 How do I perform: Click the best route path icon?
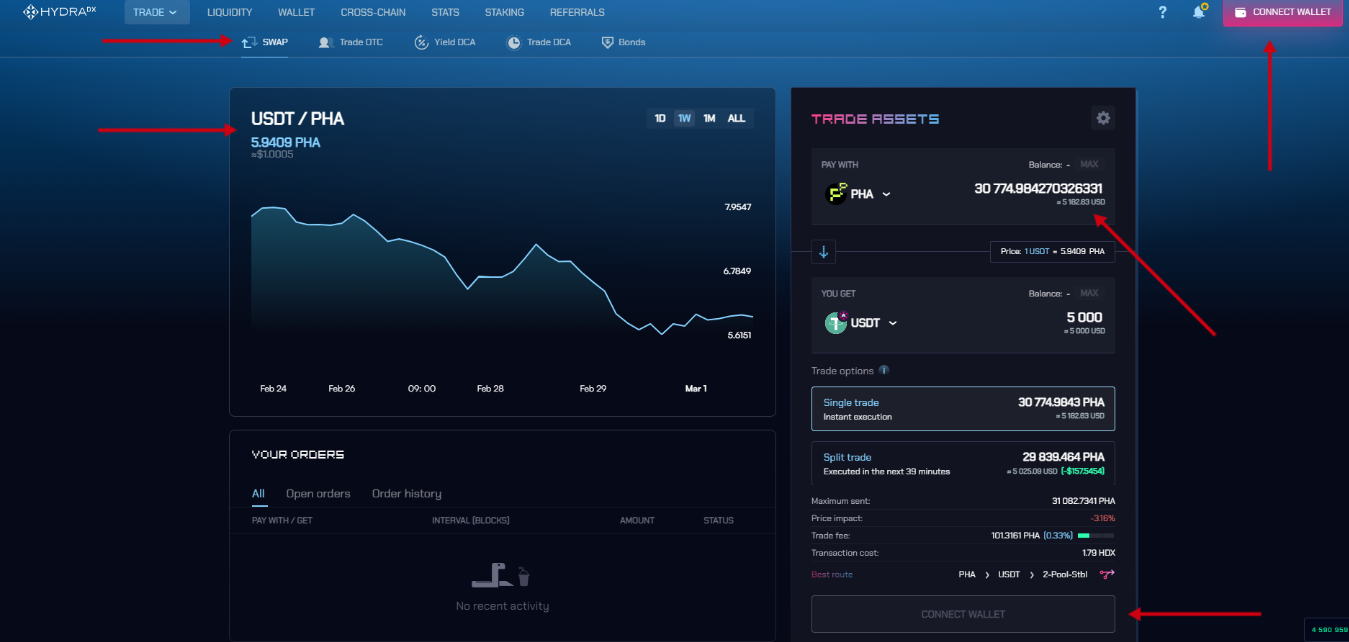(1107, 574)
